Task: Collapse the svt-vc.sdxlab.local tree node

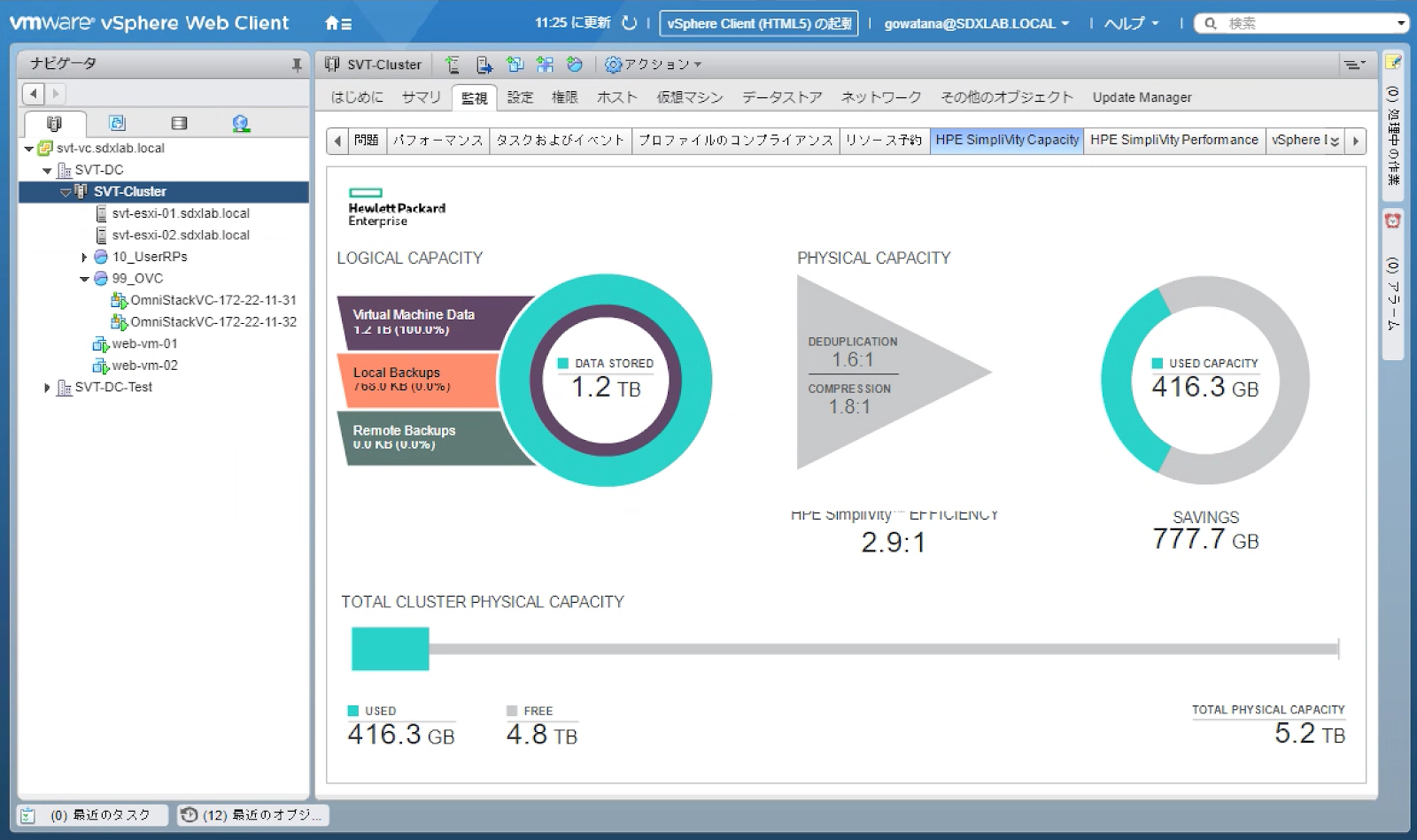Action: [29, 149]
